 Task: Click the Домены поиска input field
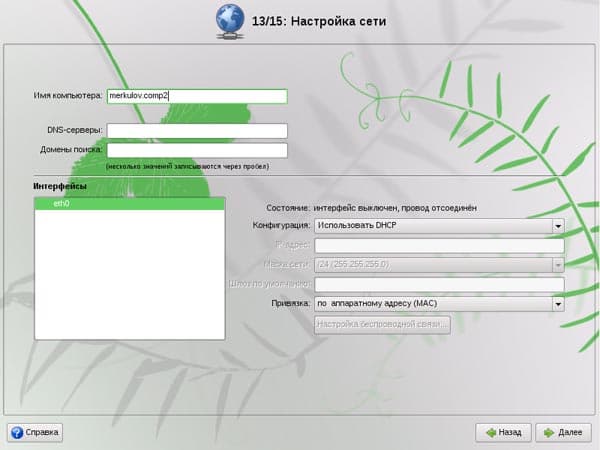(x=197, y=150)
